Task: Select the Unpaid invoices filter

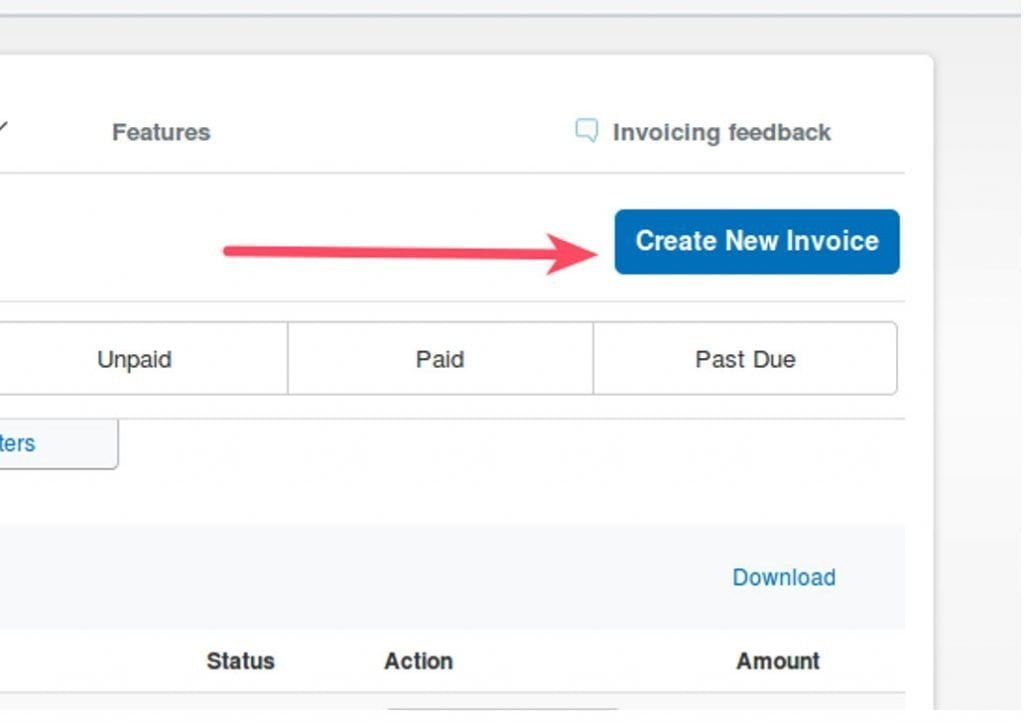Action: click(x=134, y=359)
